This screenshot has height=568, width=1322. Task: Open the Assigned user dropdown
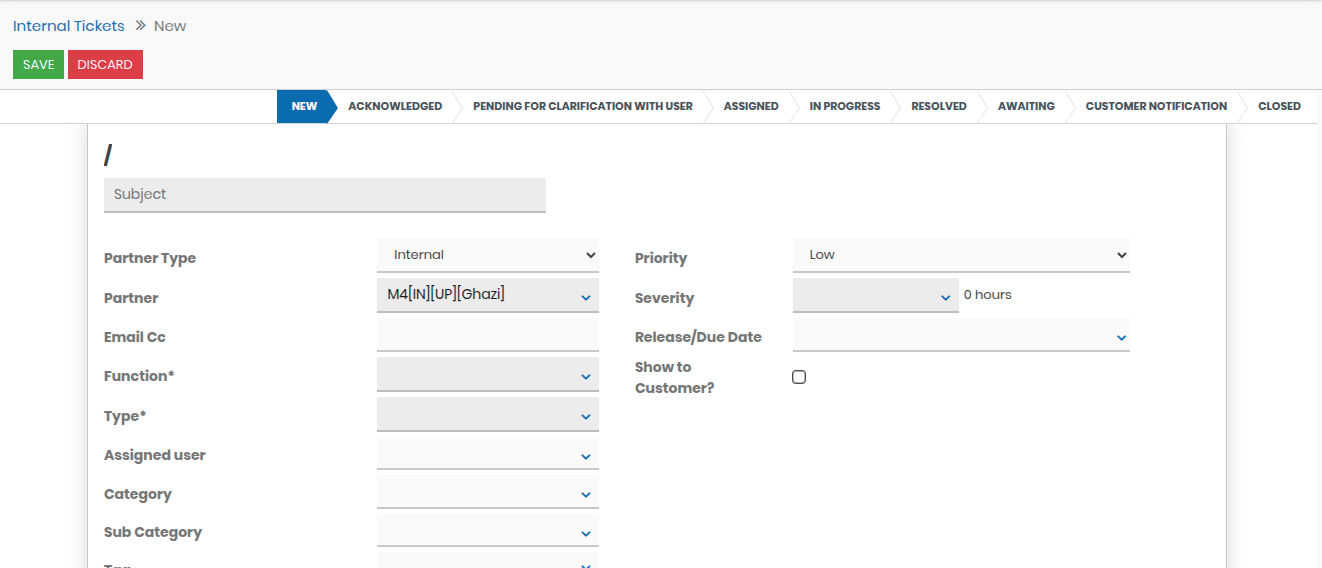click(487, 455)
